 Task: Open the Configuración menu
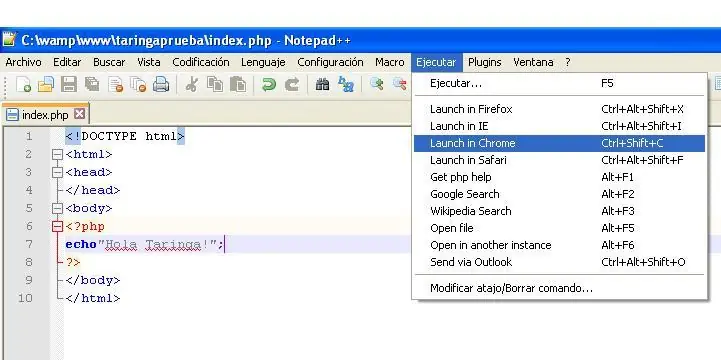point(330,63)
